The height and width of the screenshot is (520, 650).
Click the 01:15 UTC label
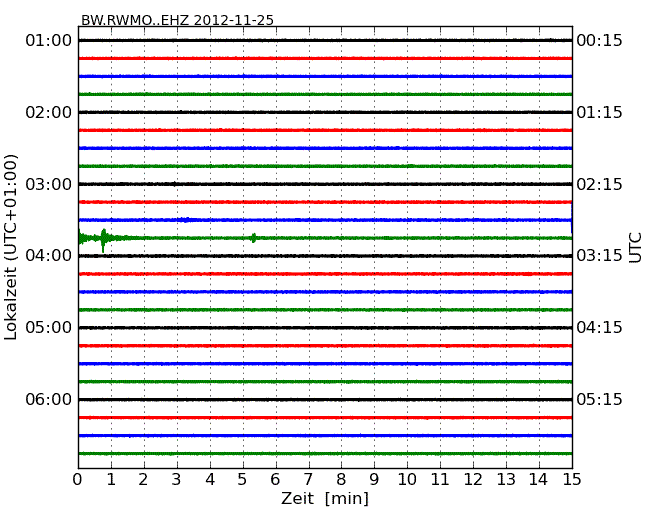(x=599, y=112)
